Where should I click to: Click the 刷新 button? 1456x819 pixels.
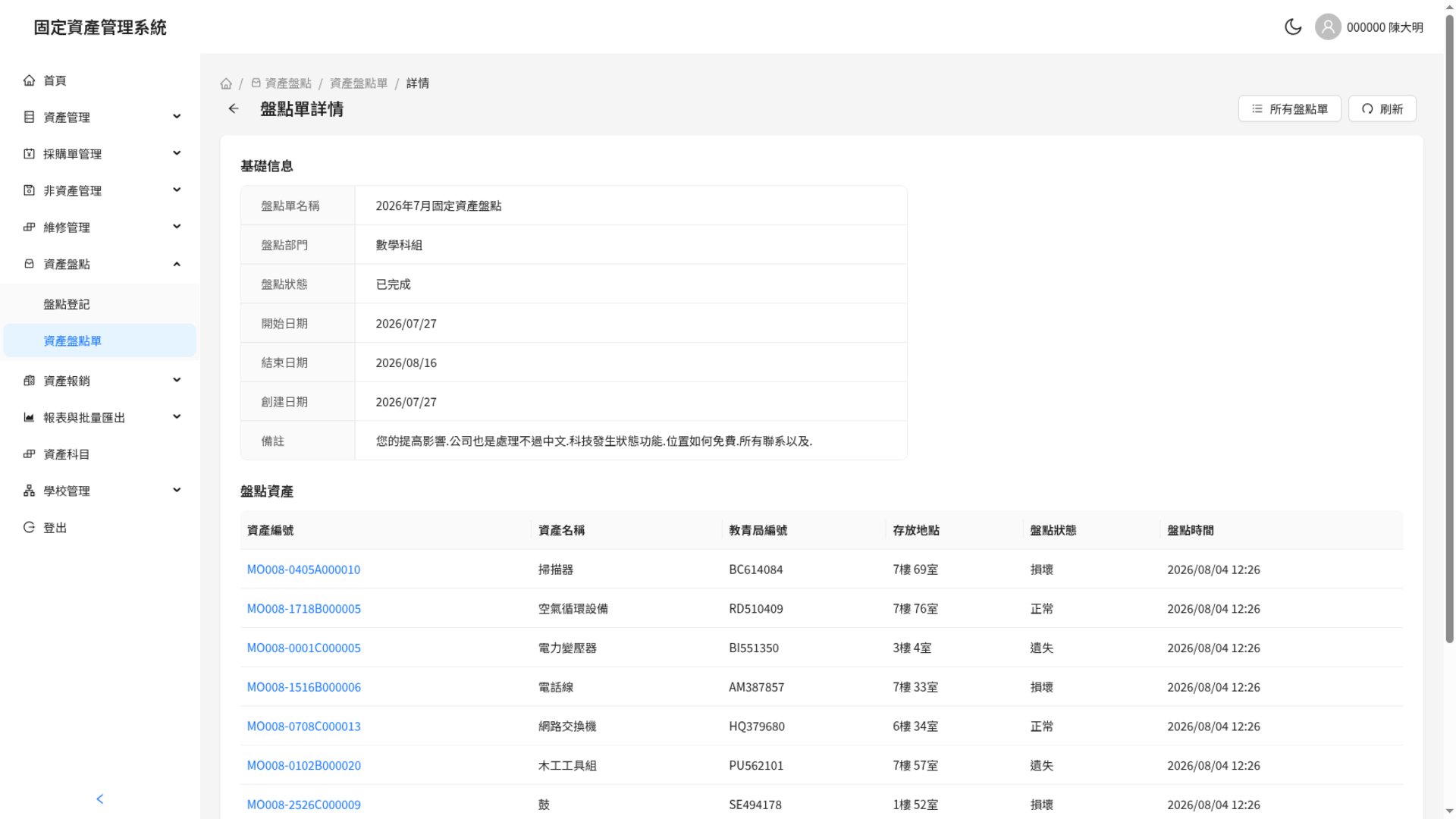pos(1382,109)
